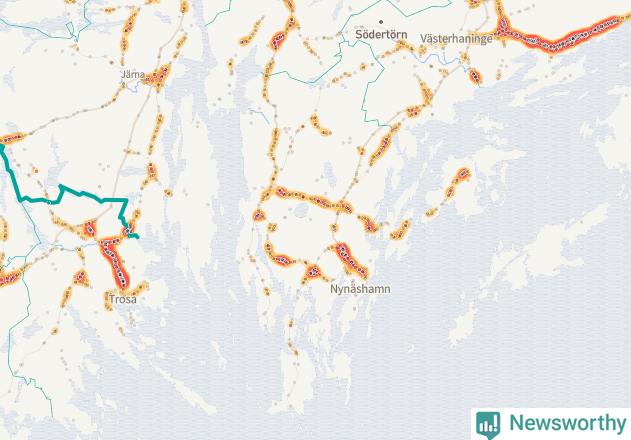Click the Trosa town label

point(123,299)
